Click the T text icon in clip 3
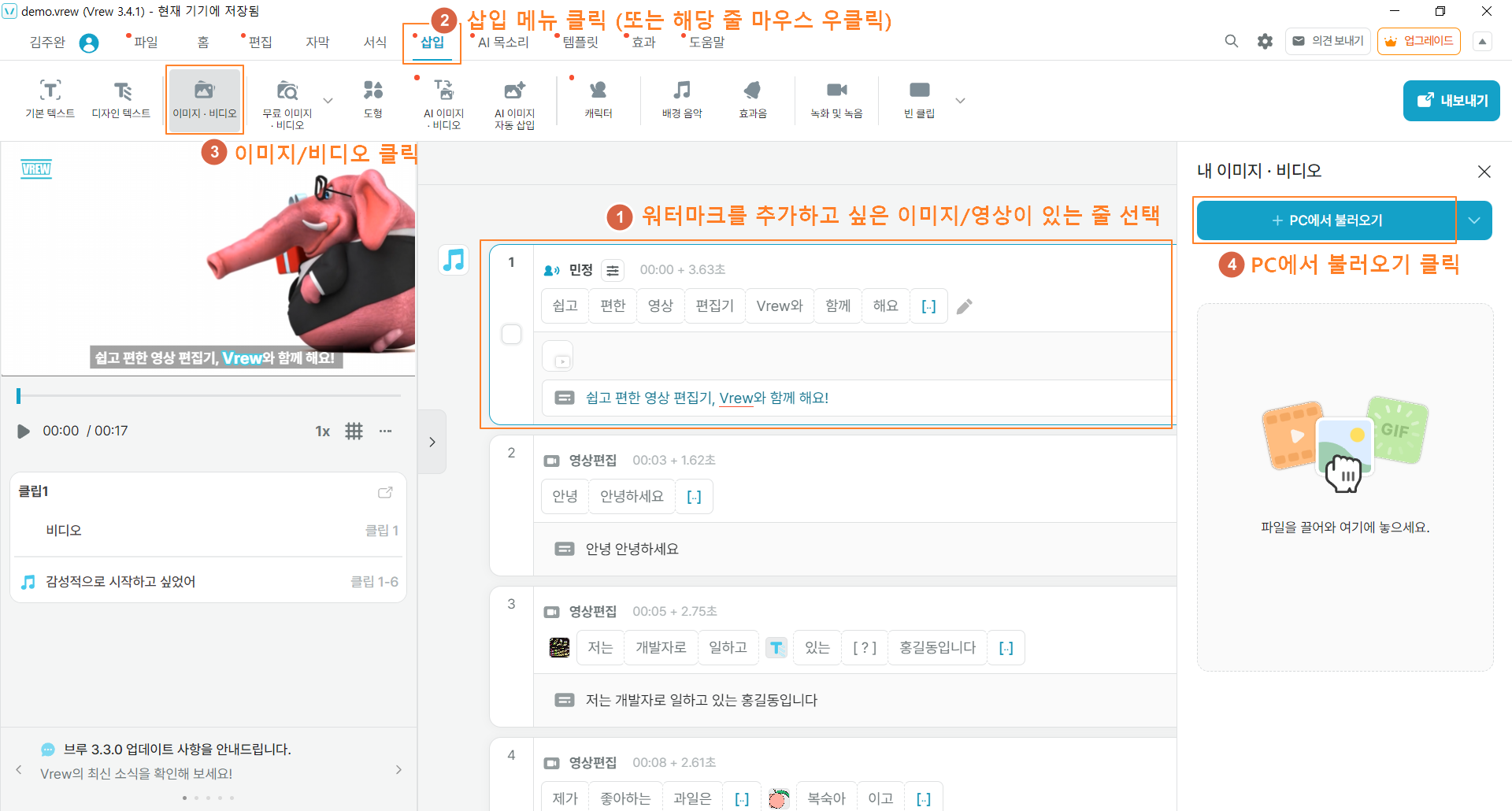 776,647
